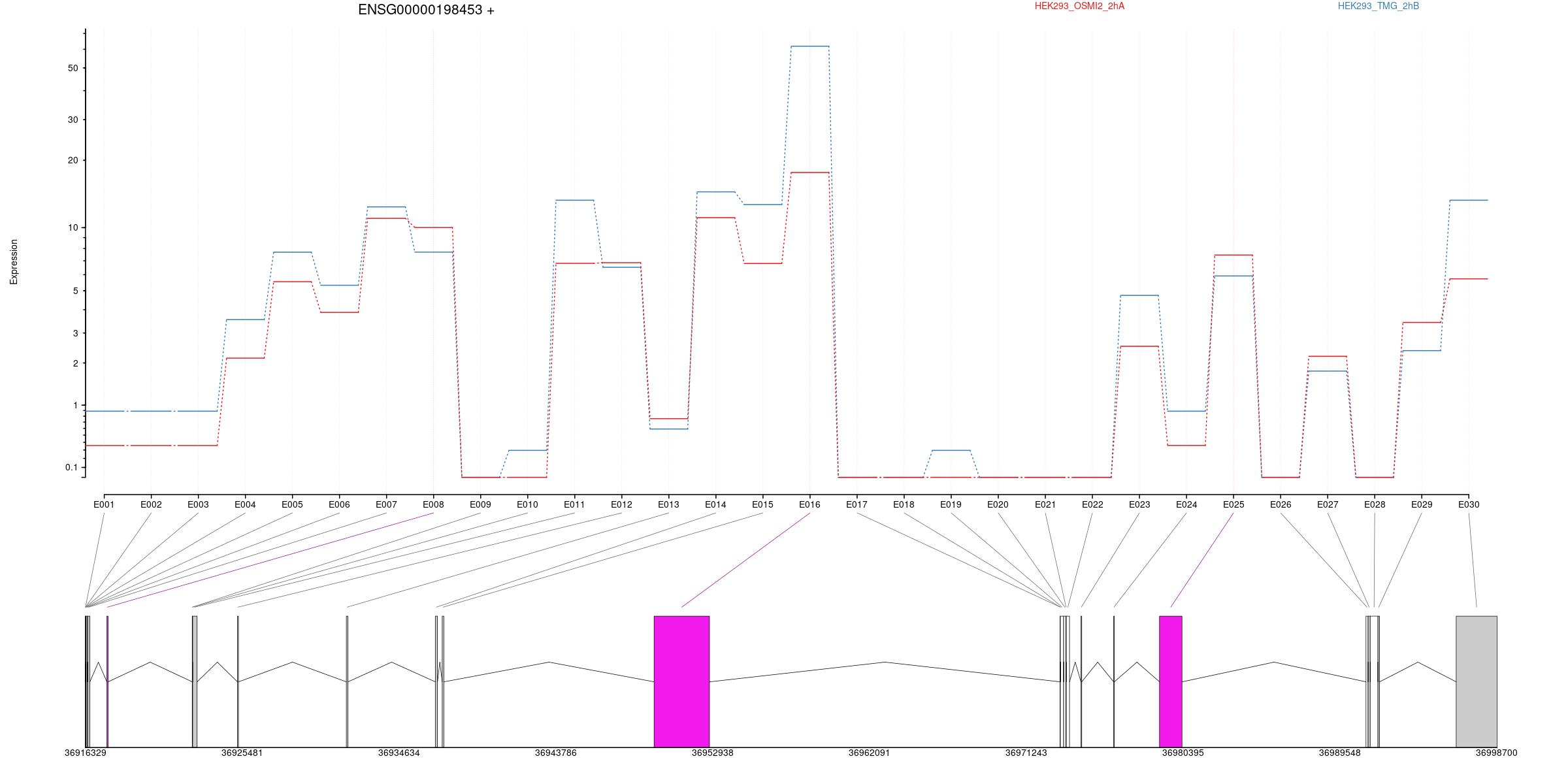Viewport: 1568px width, 784px height.
Task: Click the Expression y-axis label
Action: click(14, 261)
